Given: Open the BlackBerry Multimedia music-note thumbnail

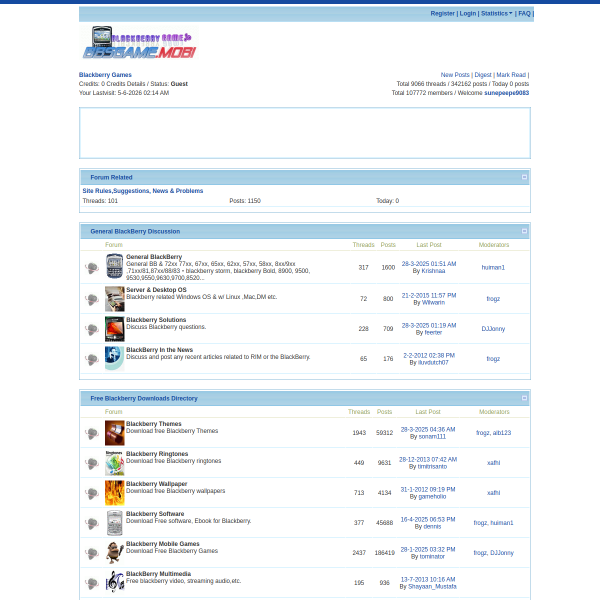Looking at the screenshot, I should (114, 582).
